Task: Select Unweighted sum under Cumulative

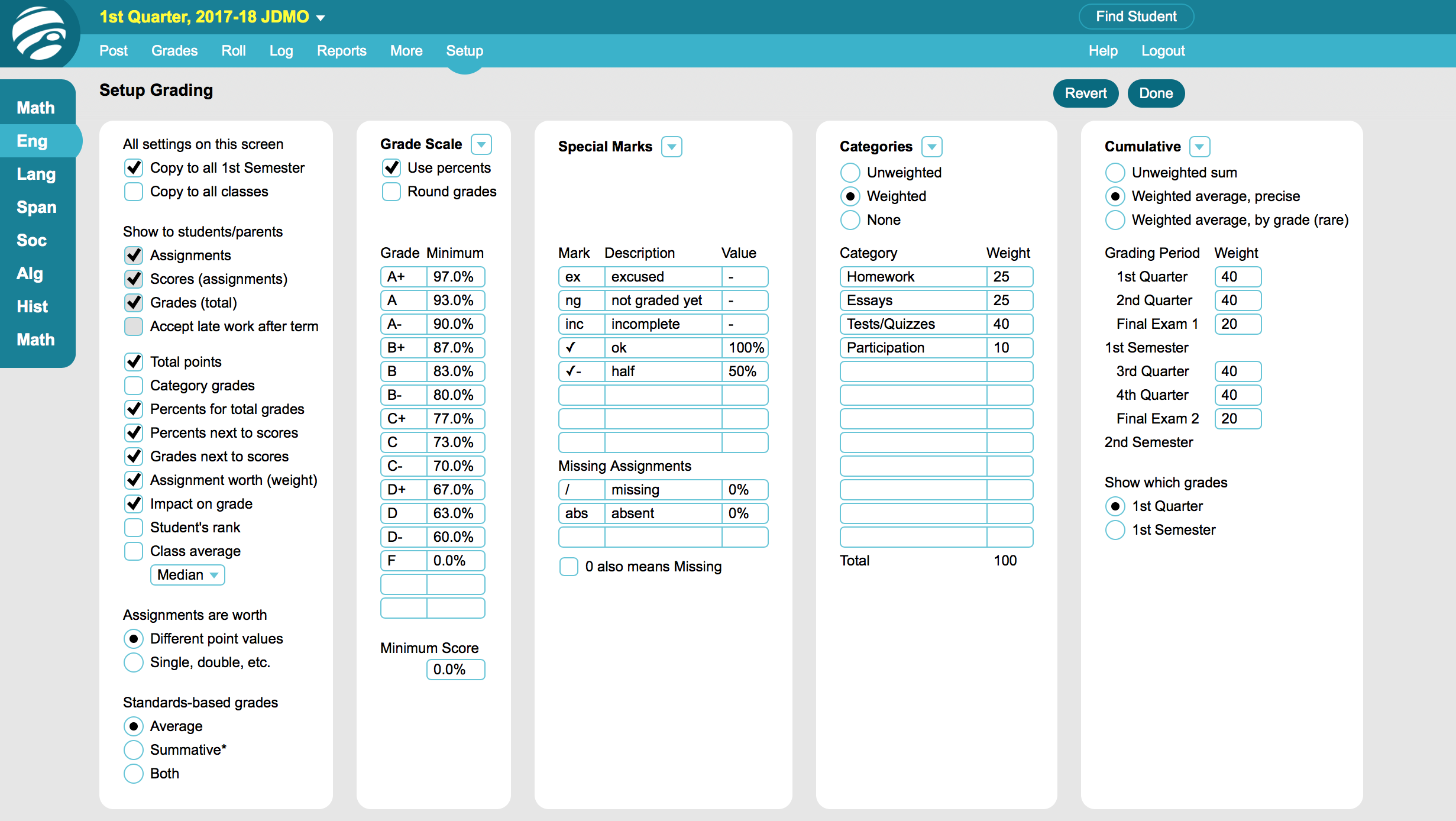Action: (1115, 172)
